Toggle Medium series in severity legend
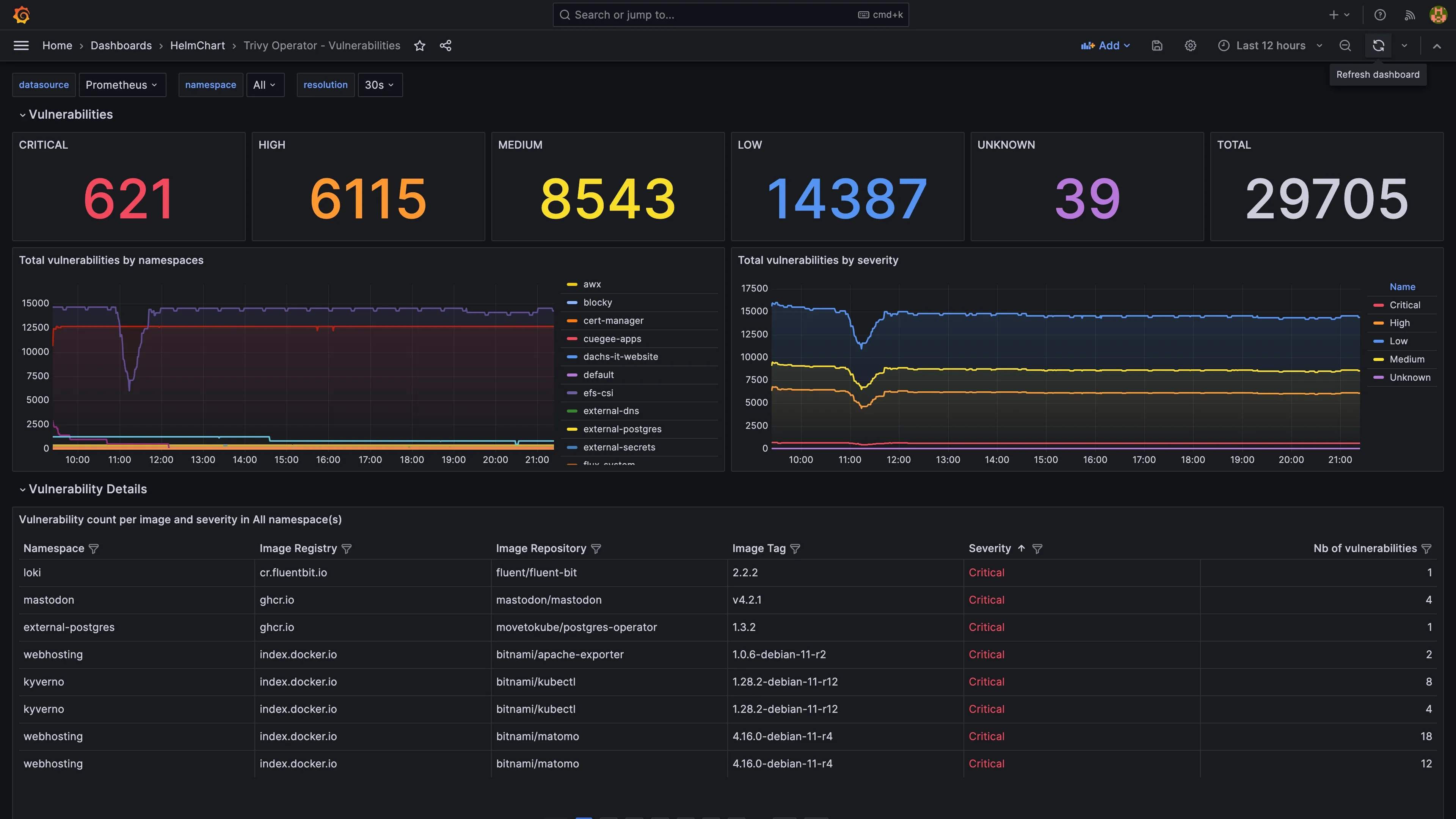 click(x=1407, y=359)
